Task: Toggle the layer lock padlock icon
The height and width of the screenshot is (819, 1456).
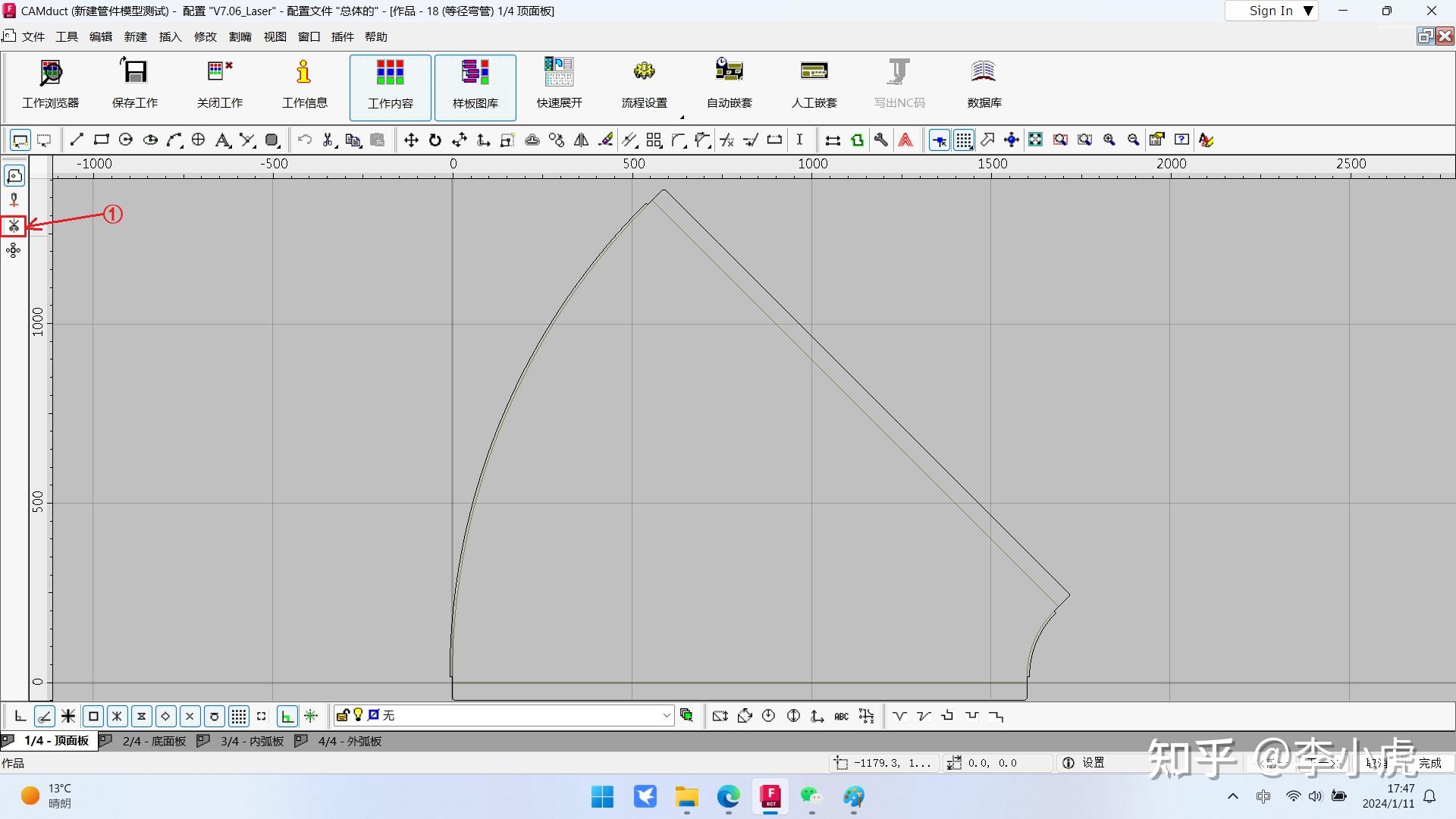Action: coord(344,715)
